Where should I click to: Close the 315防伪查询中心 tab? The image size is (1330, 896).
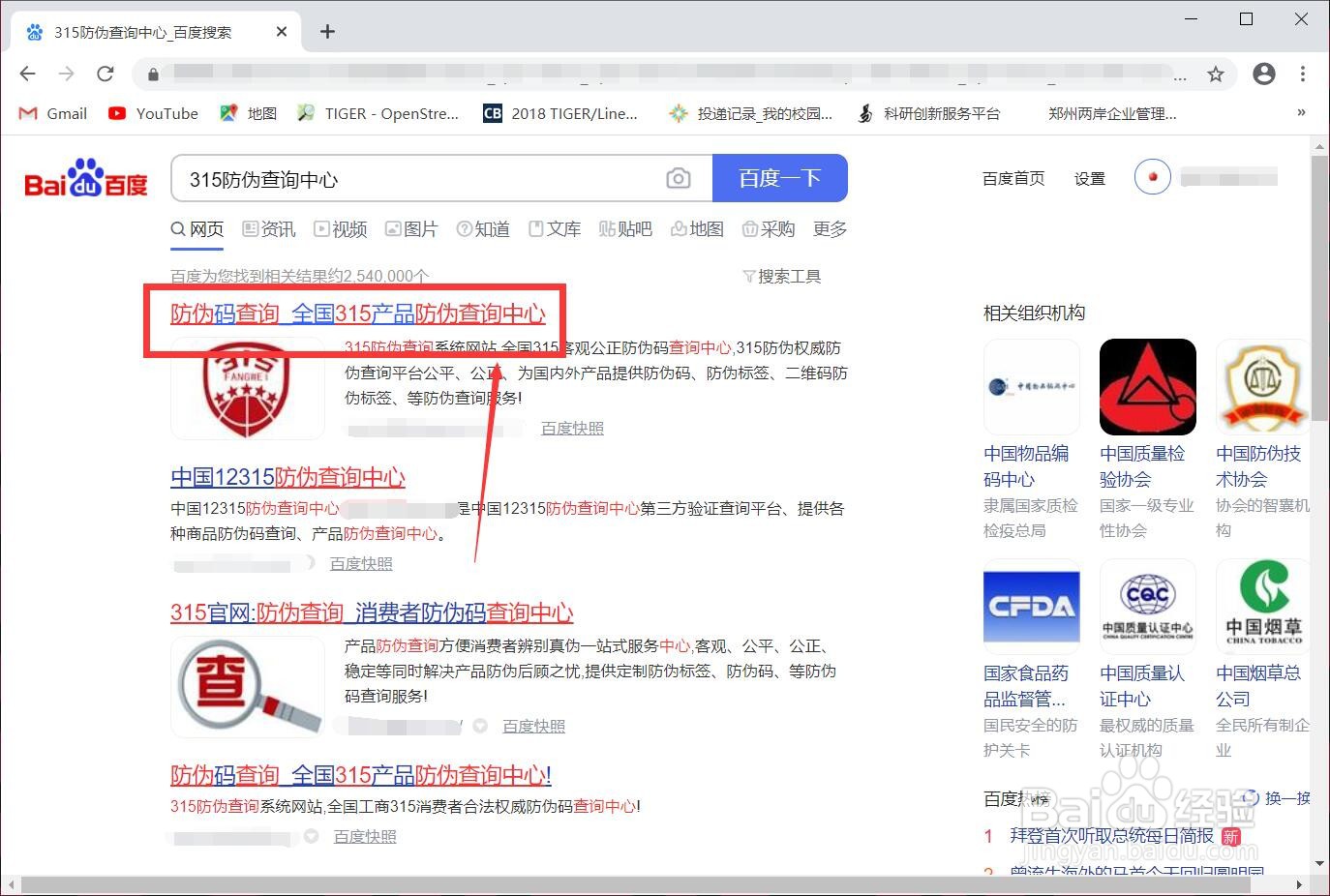(x=282, y=32)
